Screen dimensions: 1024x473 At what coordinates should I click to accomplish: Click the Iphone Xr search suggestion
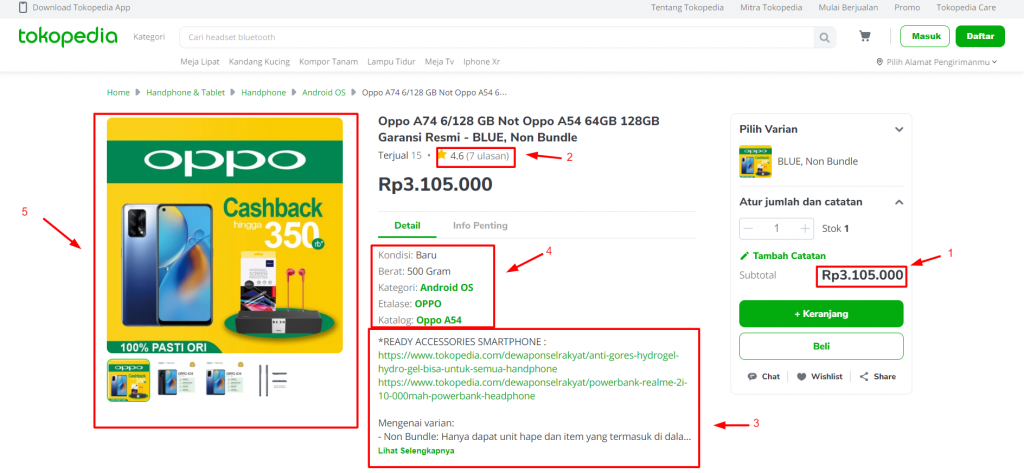481,62
